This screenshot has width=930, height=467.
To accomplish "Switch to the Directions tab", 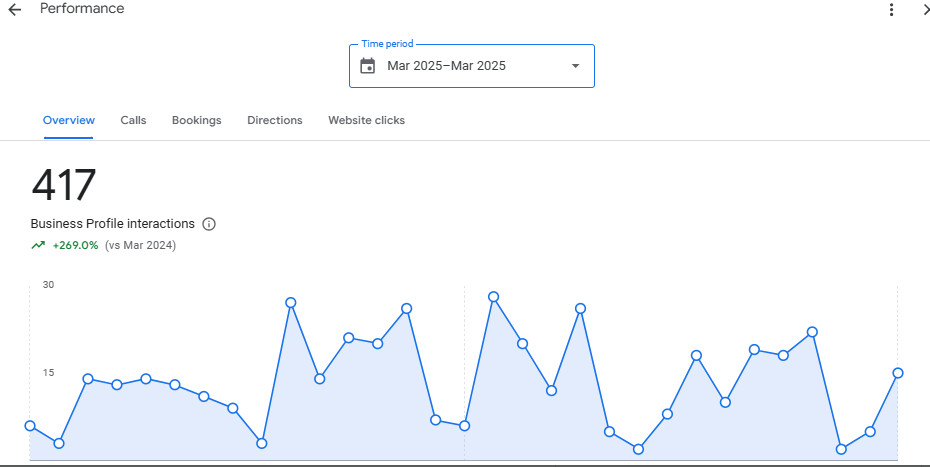I will (x=275, y=120).
